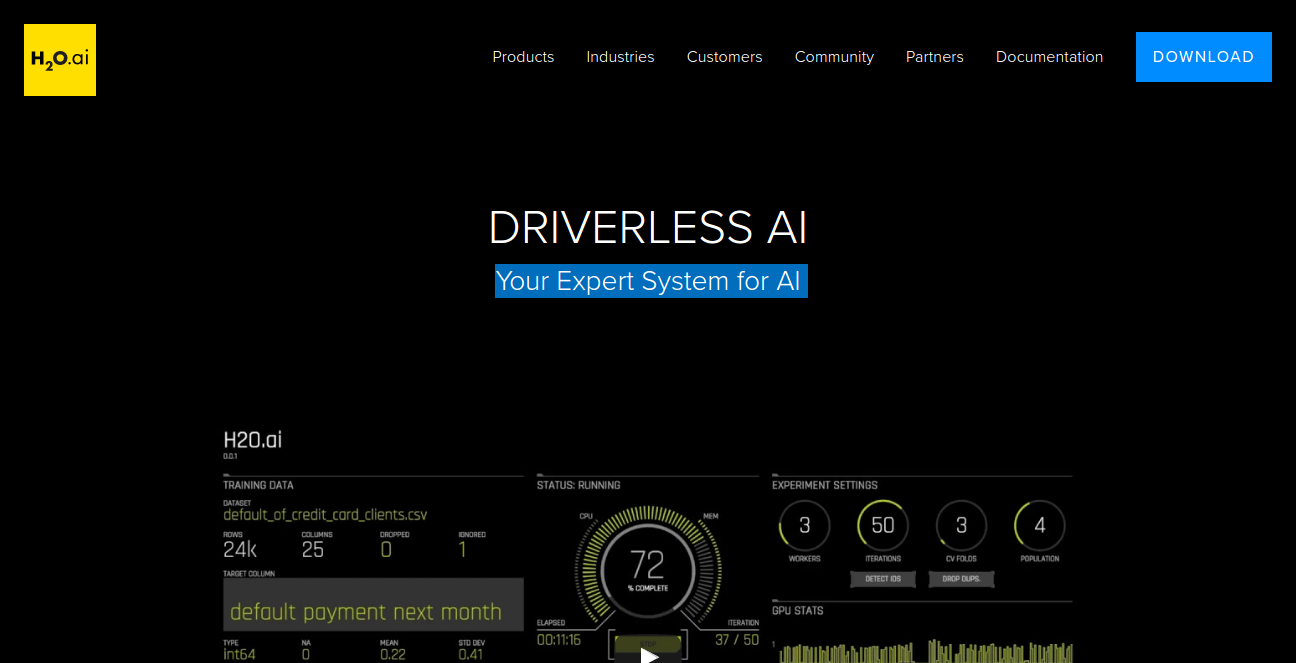
Task: Click the GPU STATS heading
Action: pos(798,610)
